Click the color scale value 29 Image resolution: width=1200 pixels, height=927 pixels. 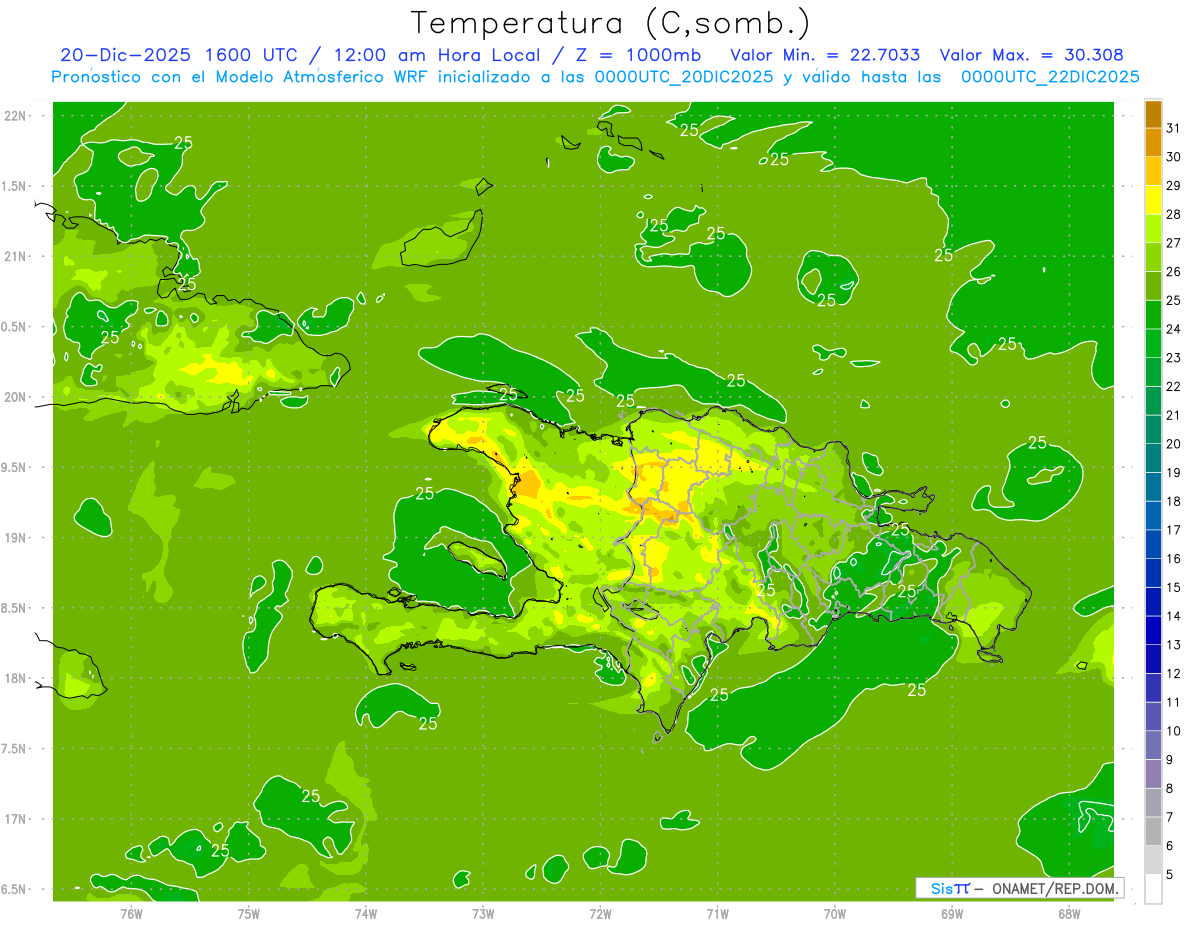(1174, 185)
